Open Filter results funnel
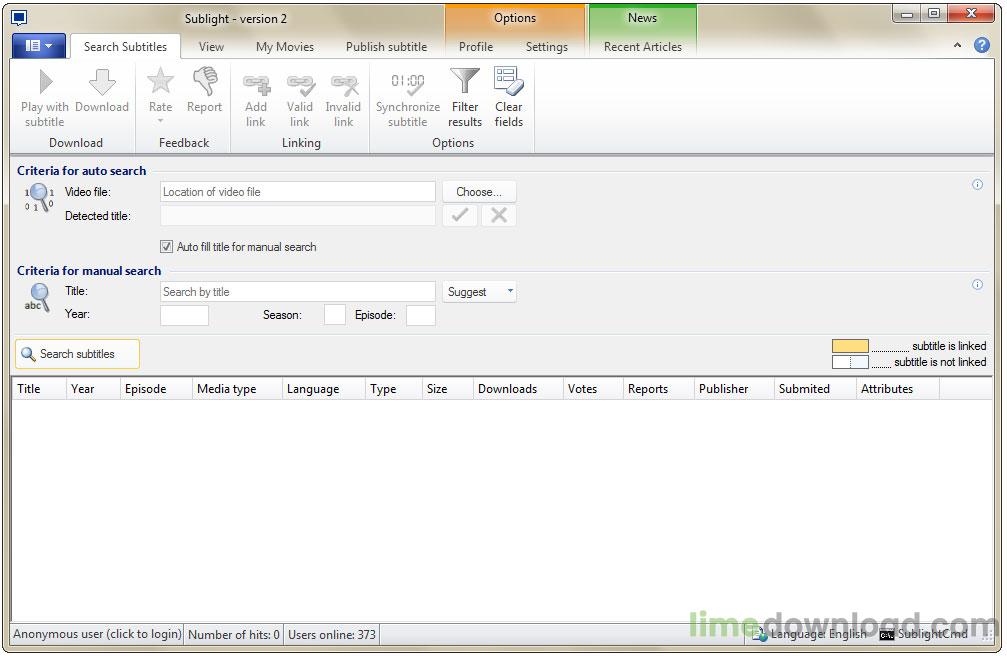This screenshot has width=1007, height=656. (464, 83)
